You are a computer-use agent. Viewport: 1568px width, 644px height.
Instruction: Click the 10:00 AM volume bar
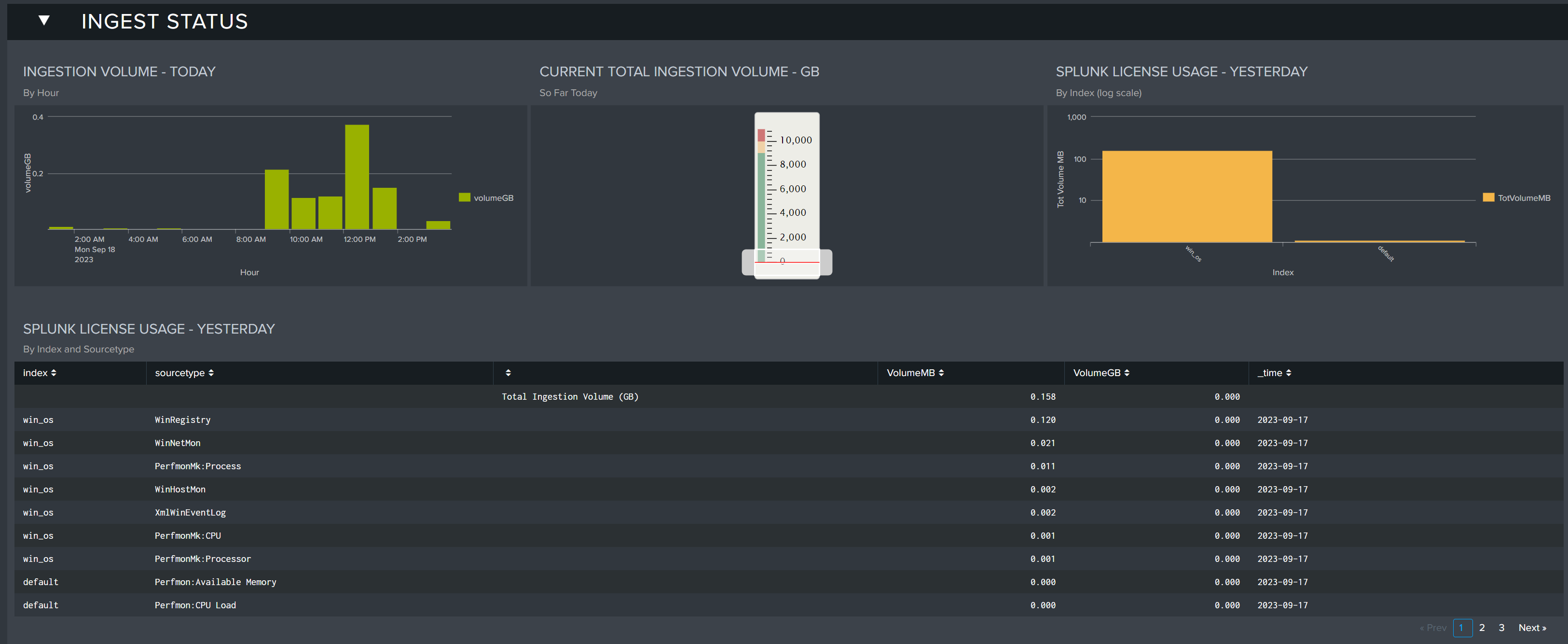(303, 213)
